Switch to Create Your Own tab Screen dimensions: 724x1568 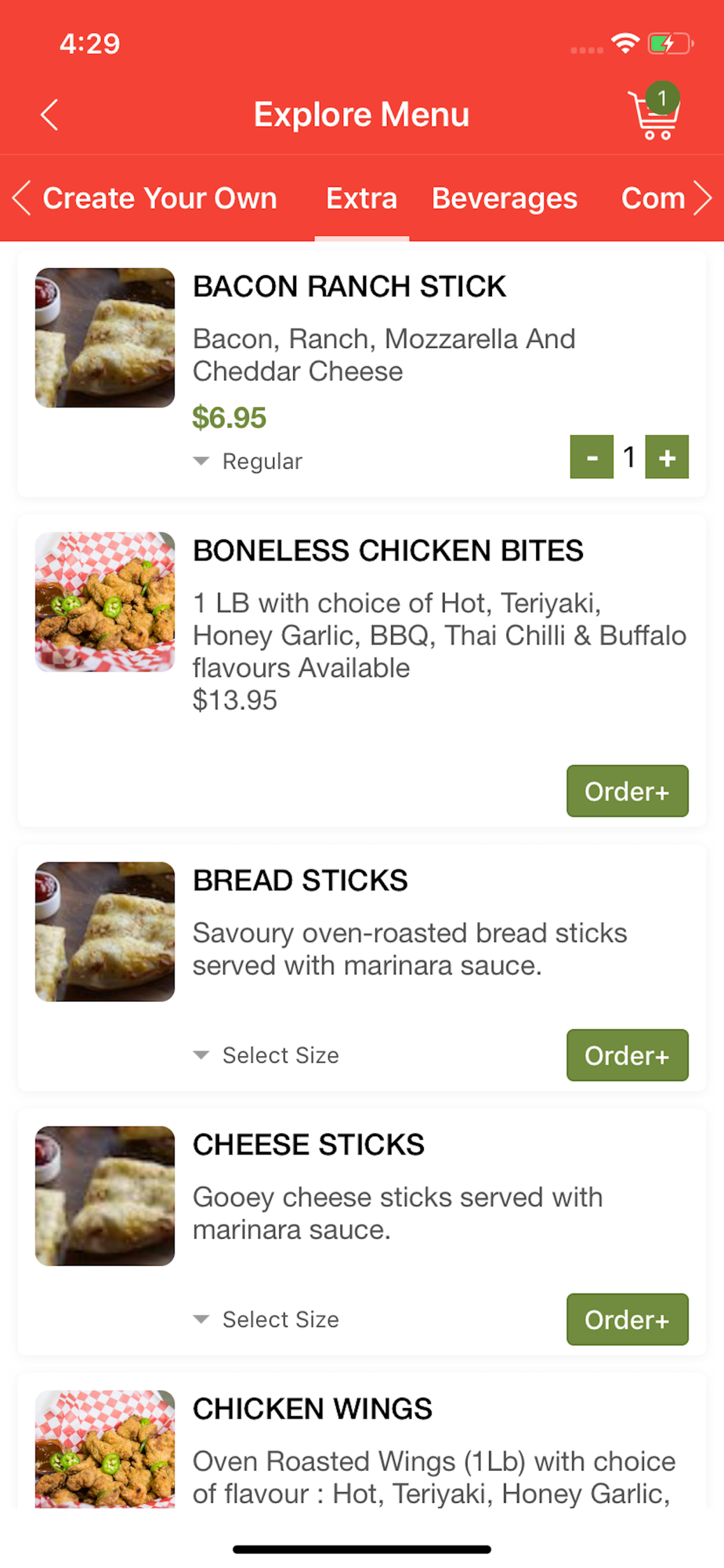[x=160, y=198]
